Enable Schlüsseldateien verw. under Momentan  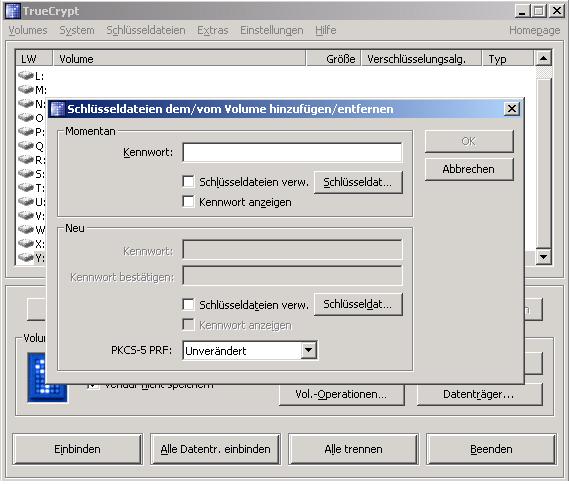coord(188,181)
